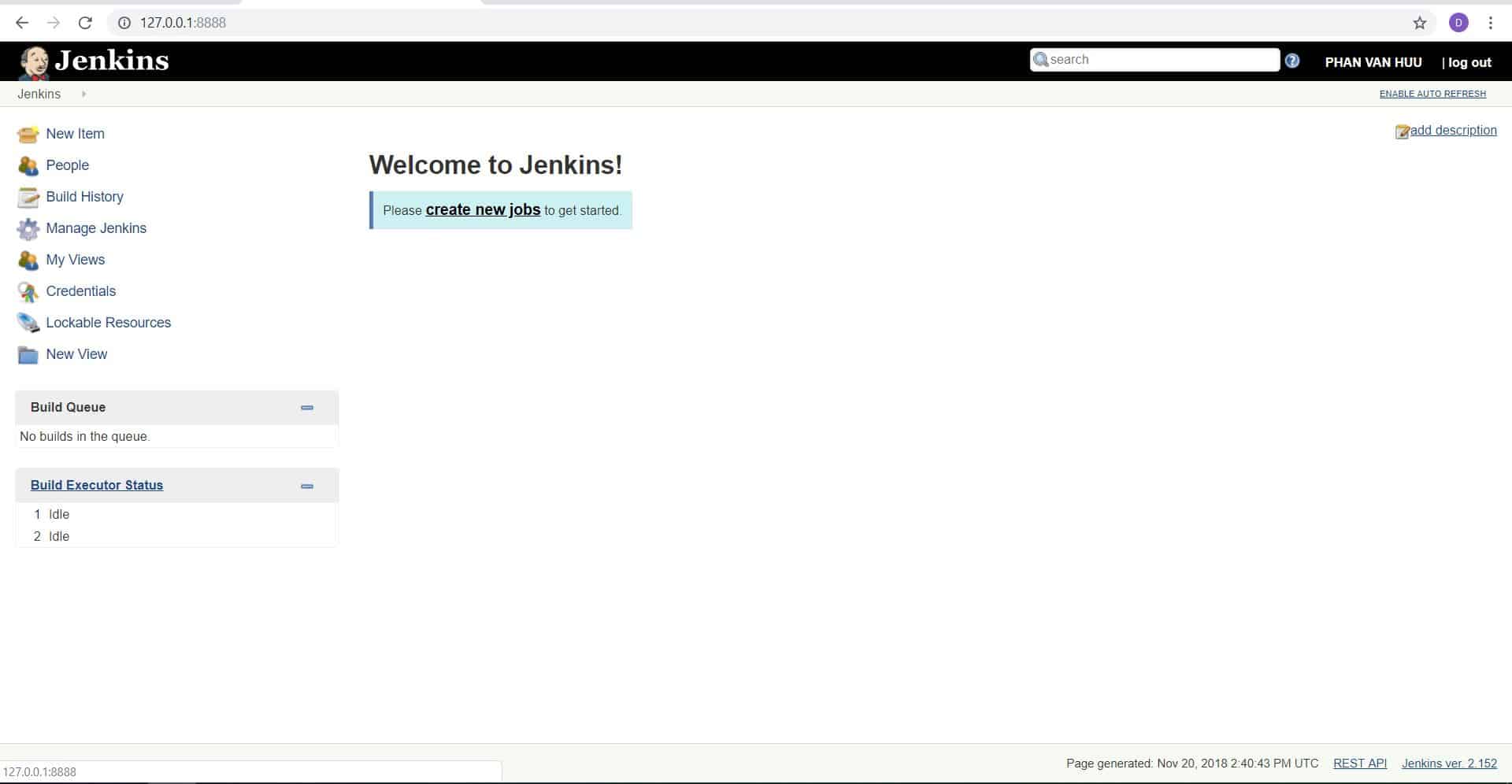The height and width of the screenshot is (784, 1512).
Task: Click the create new jobs link
Action: 483,210
